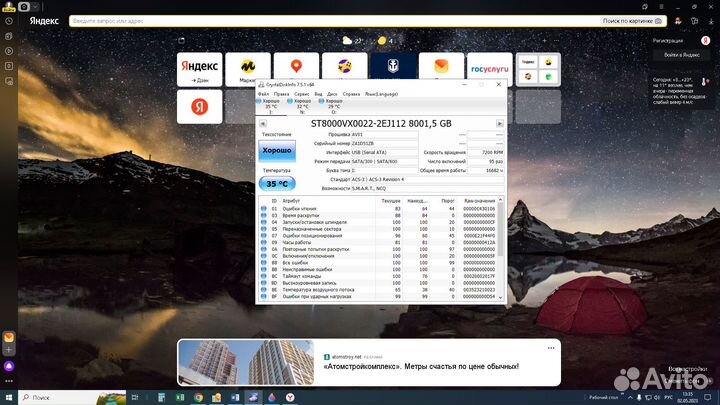The image size is (720, 405).
Task: Open the Язык(Language) menu
Action: 381,94
